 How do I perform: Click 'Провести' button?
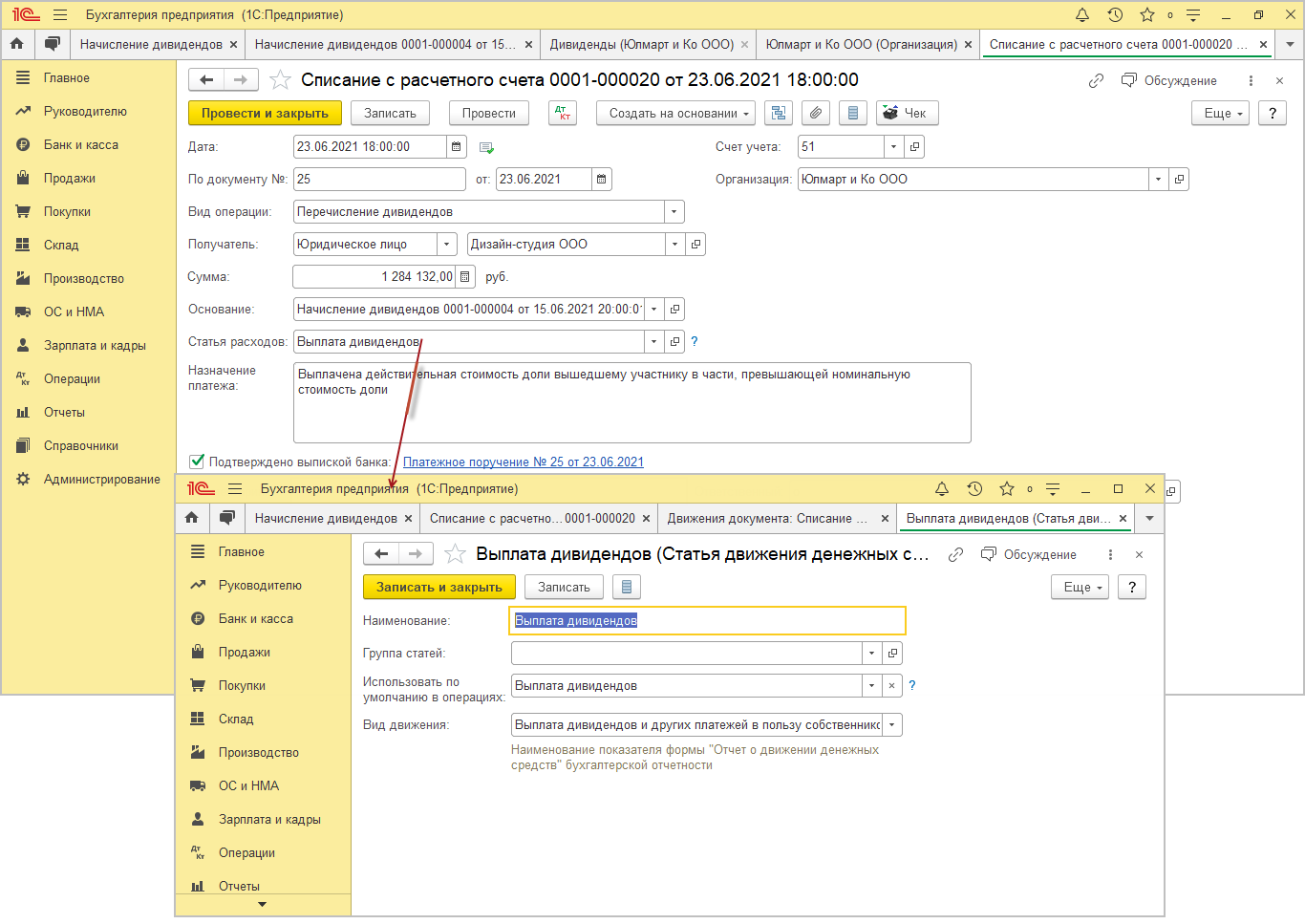point(488,113)
